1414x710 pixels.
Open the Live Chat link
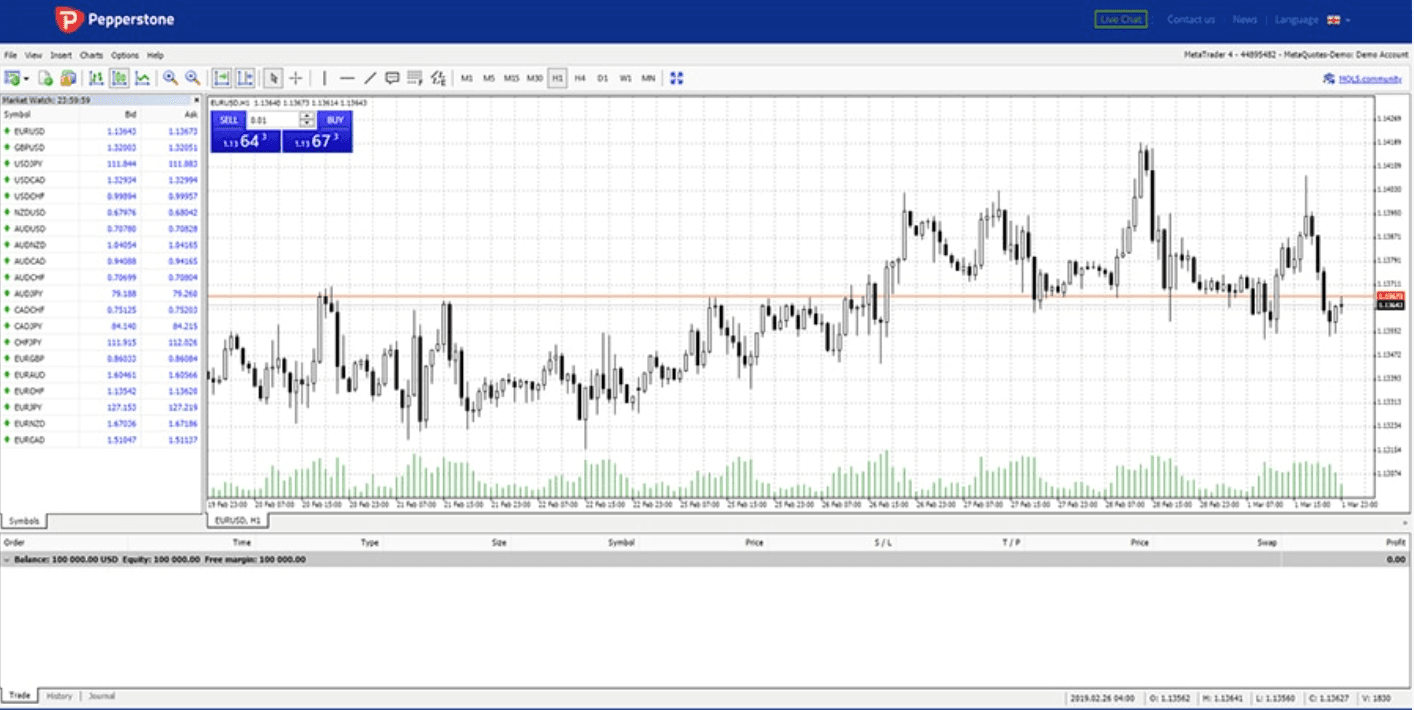1121,20
